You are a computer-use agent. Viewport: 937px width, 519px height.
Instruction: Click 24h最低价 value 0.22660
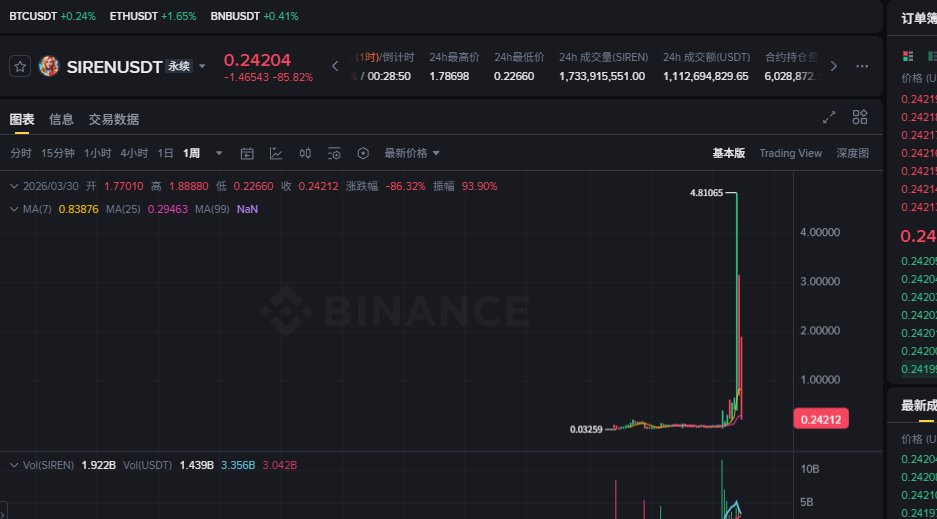pos(514,76)
